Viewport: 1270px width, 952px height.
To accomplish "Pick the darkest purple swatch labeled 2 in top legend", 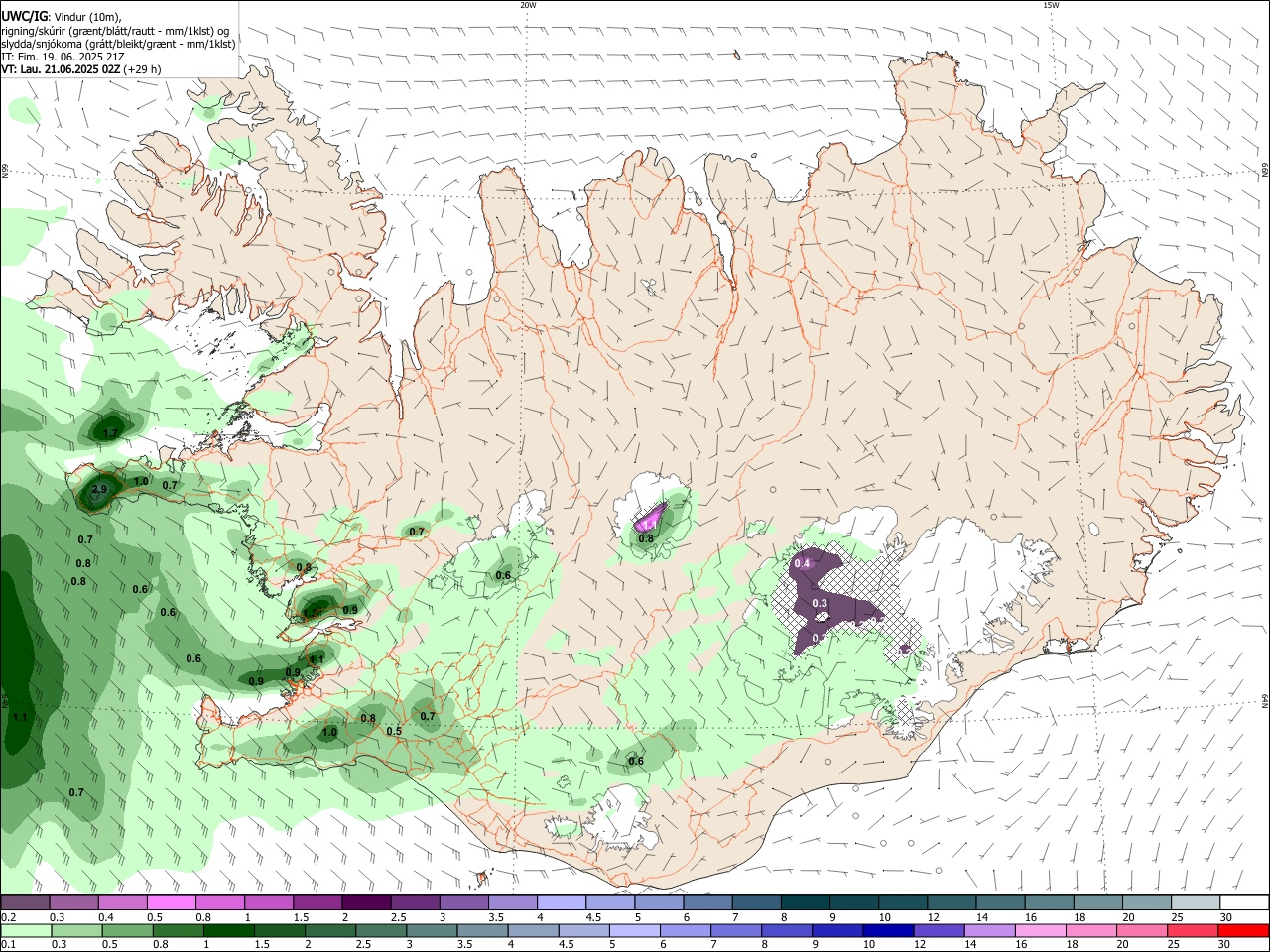I will point(365,903).
